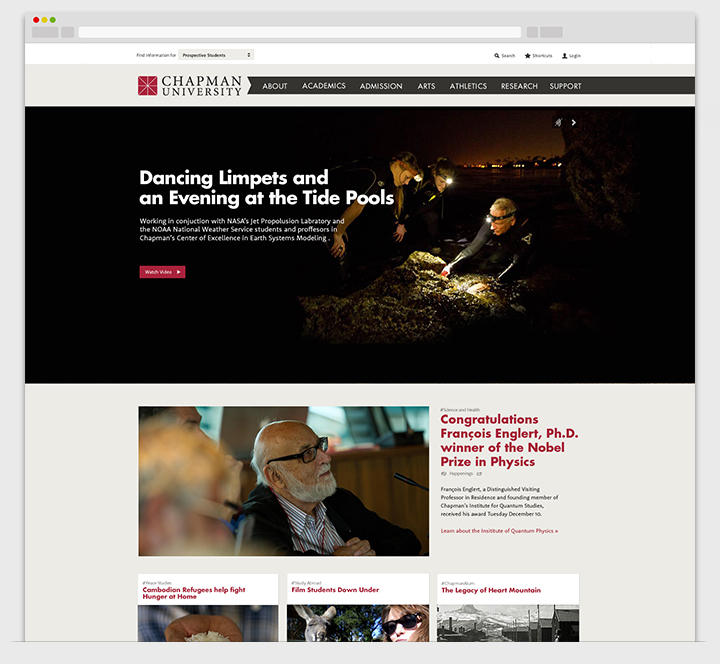Screen dimensions: 720x664
Task: Click the Search magnifier icon
Action: [x=497, y=56]
